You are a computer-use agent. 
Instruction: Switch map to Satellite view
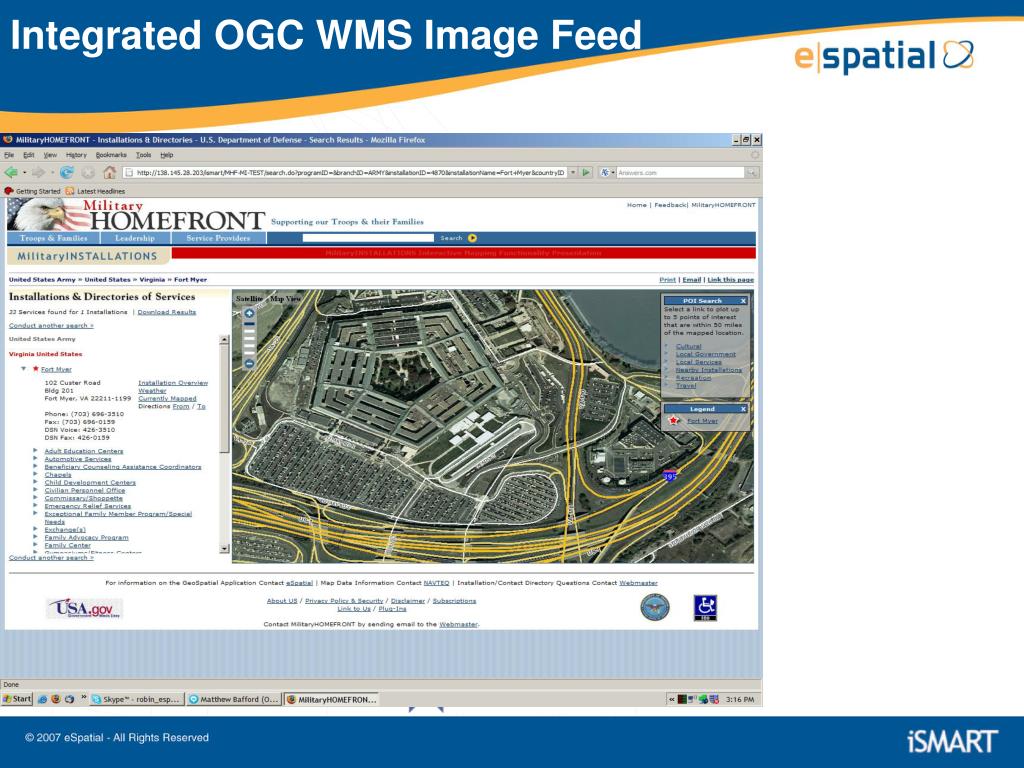(x=249, y=298)
